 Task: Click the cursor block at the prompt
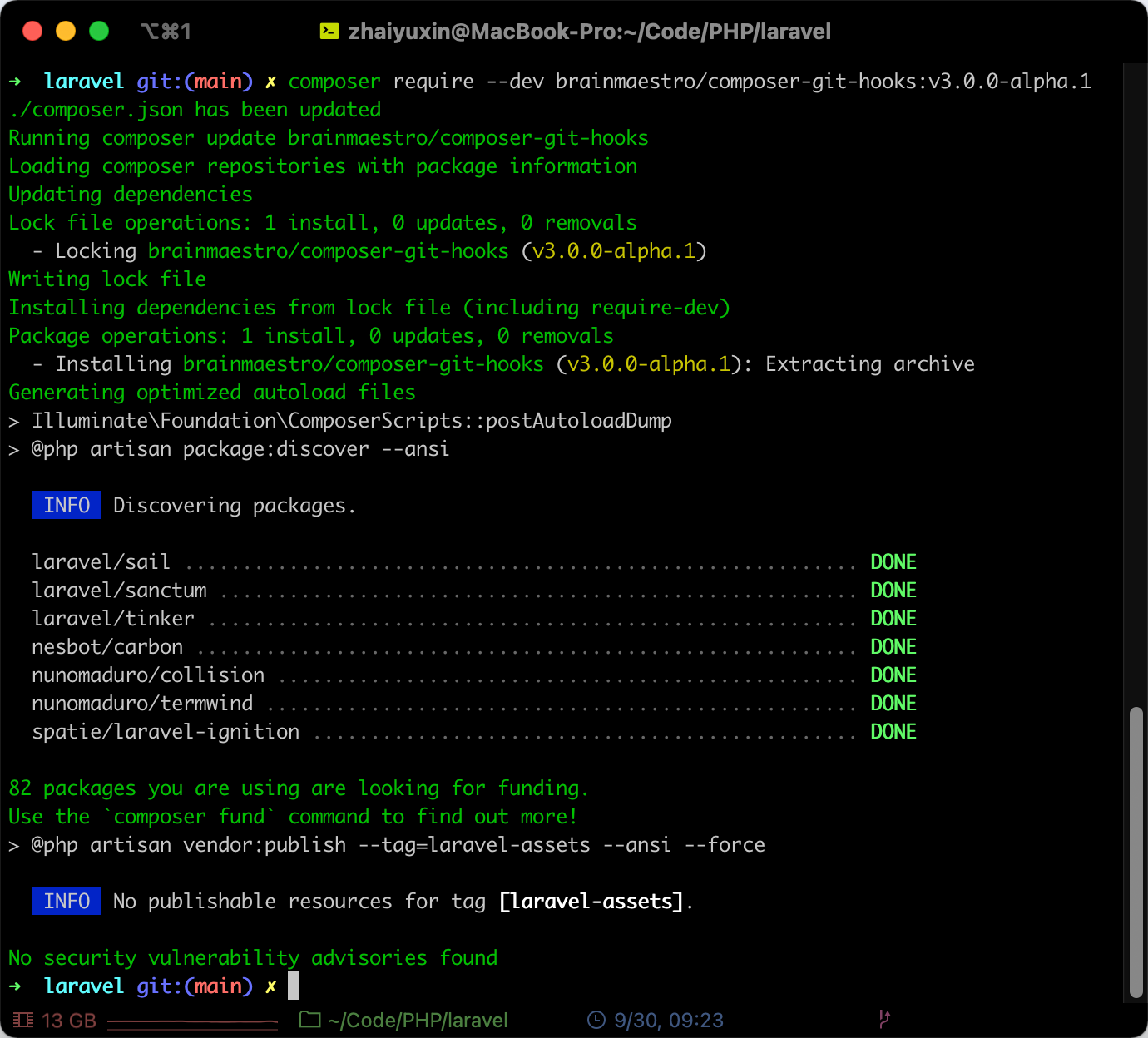(x=294, y=986)
